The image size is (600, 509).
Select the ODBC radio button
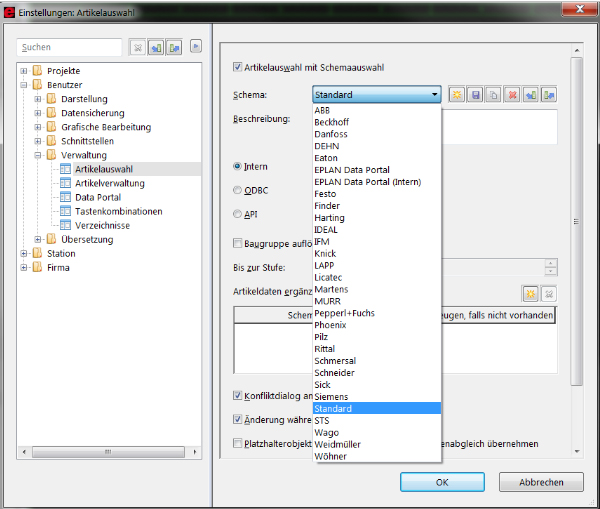238,190
